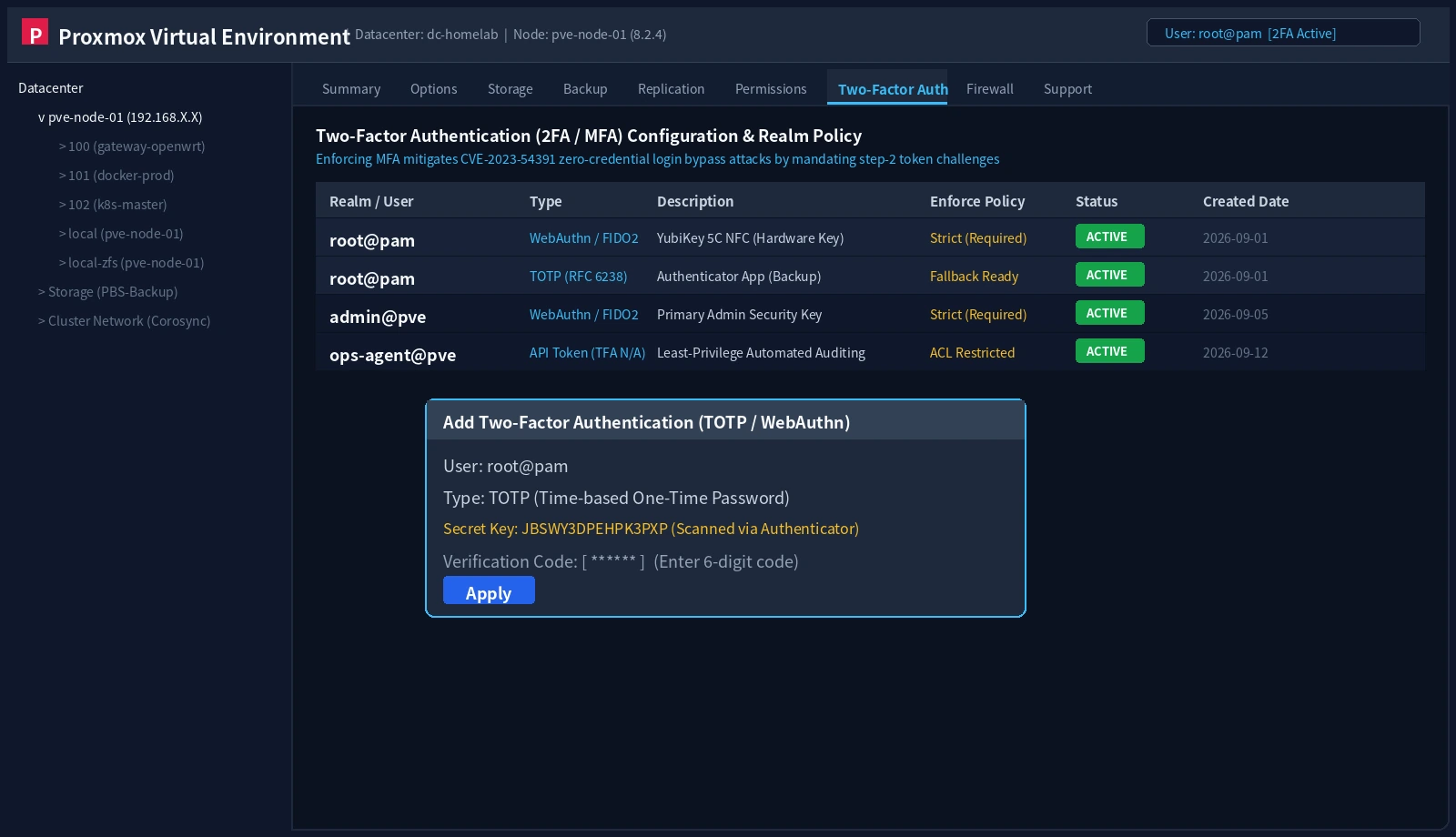The image size is (1456, 837).
Task: Click Strict (Required) for admin@pve
Action: [978, 315]
